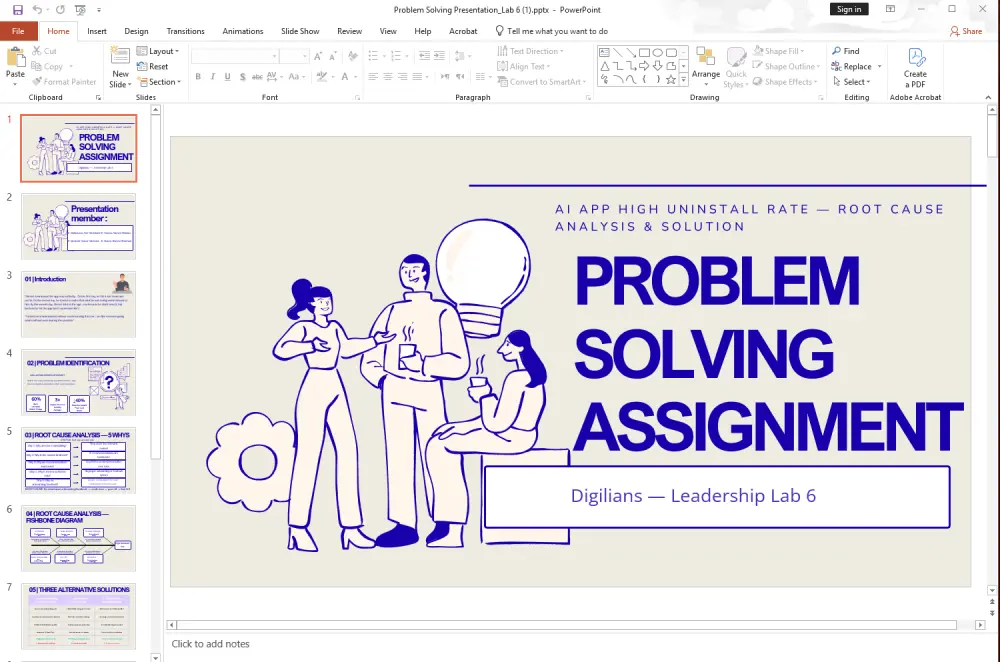
Task: Click the Cut scissors tool
Action: pyautogui.click(x=45, y=51)
